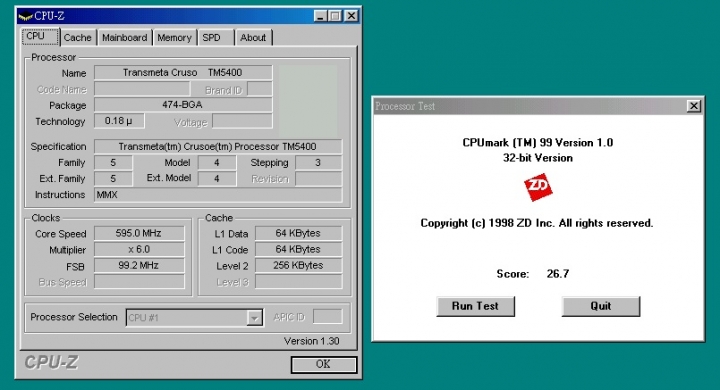Select the Memory tab
Image resolution: width=720 pixels, height=390 pixels.
point(174,38)
